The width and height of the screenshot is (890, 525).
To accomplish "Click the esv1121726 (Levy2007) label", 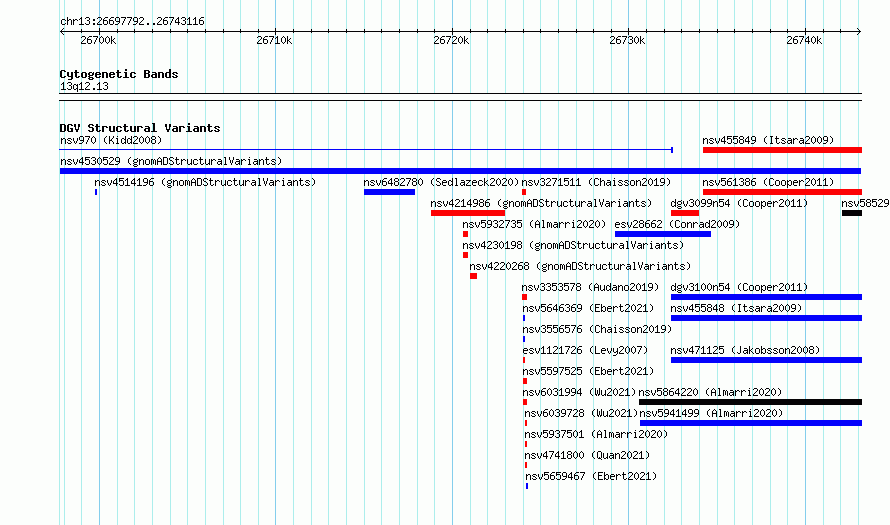I will tap(585, 350).
